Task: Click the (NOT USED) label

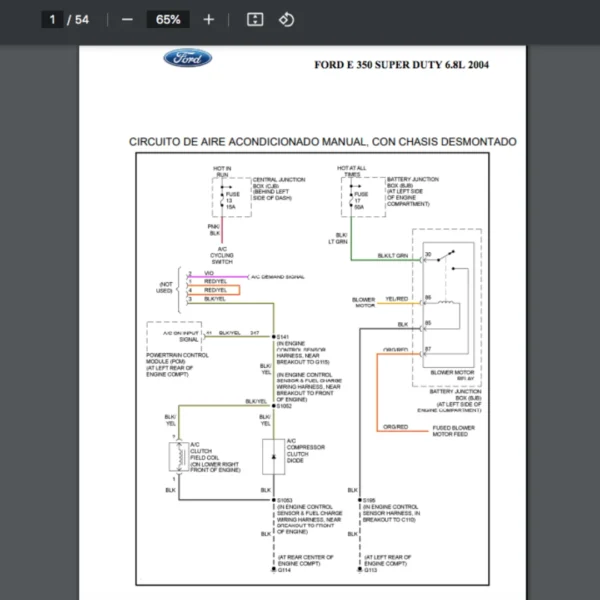Action: point(165,287)
